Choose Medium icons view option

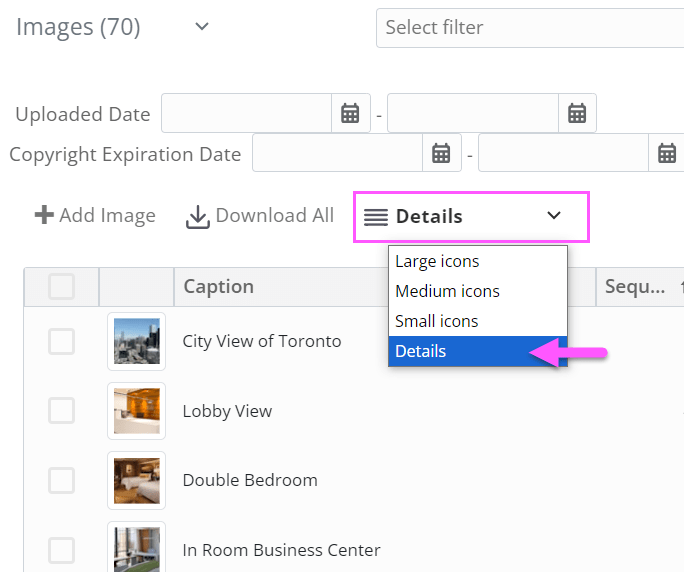pyautogui.click(x=447, y=292)
